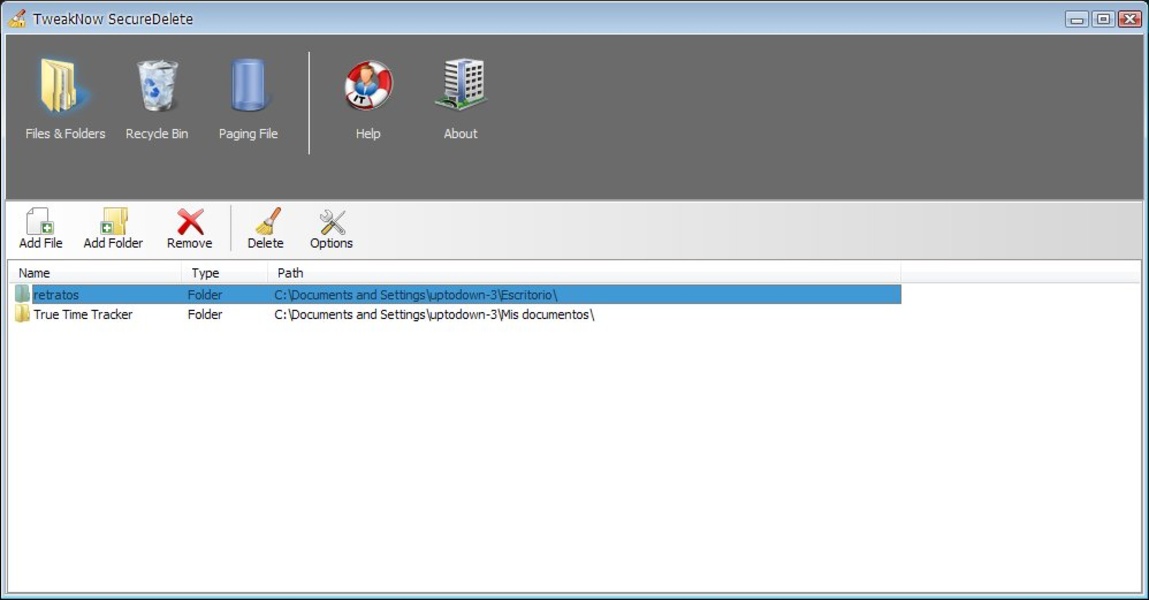Sort list by Name column header
This screenshot has width=1149, height=600.
pos(95,273)
